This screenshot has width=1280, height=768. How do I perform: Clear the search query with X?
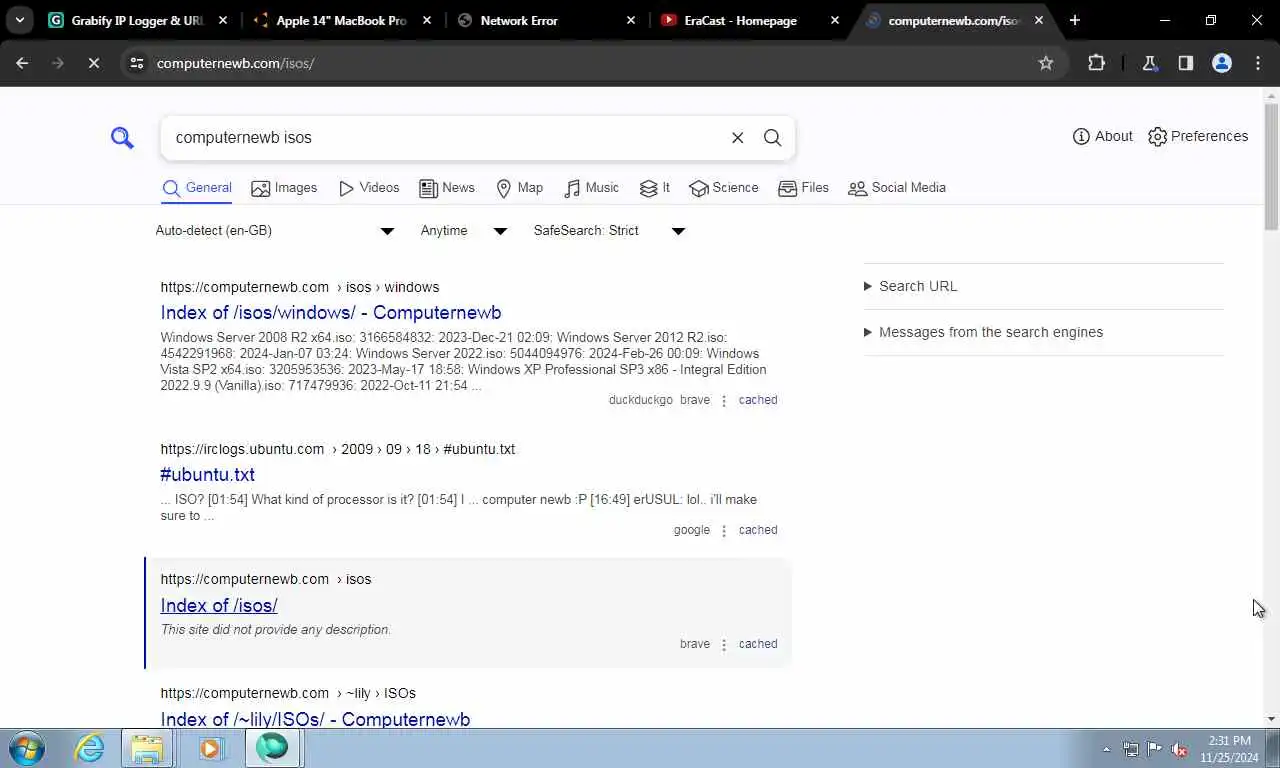point(737,138)
